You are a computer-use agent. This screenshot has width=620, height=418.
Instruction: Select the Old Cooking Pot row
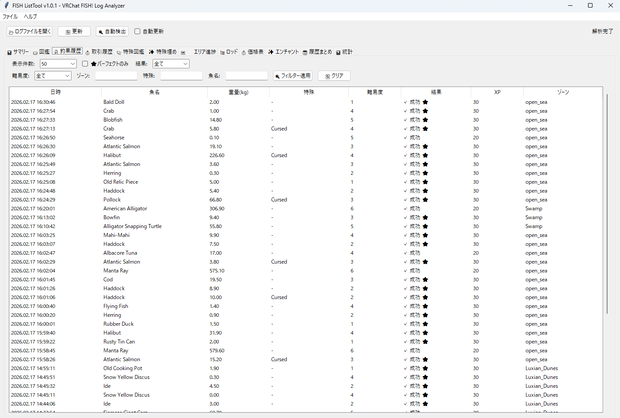coord(306,368)
